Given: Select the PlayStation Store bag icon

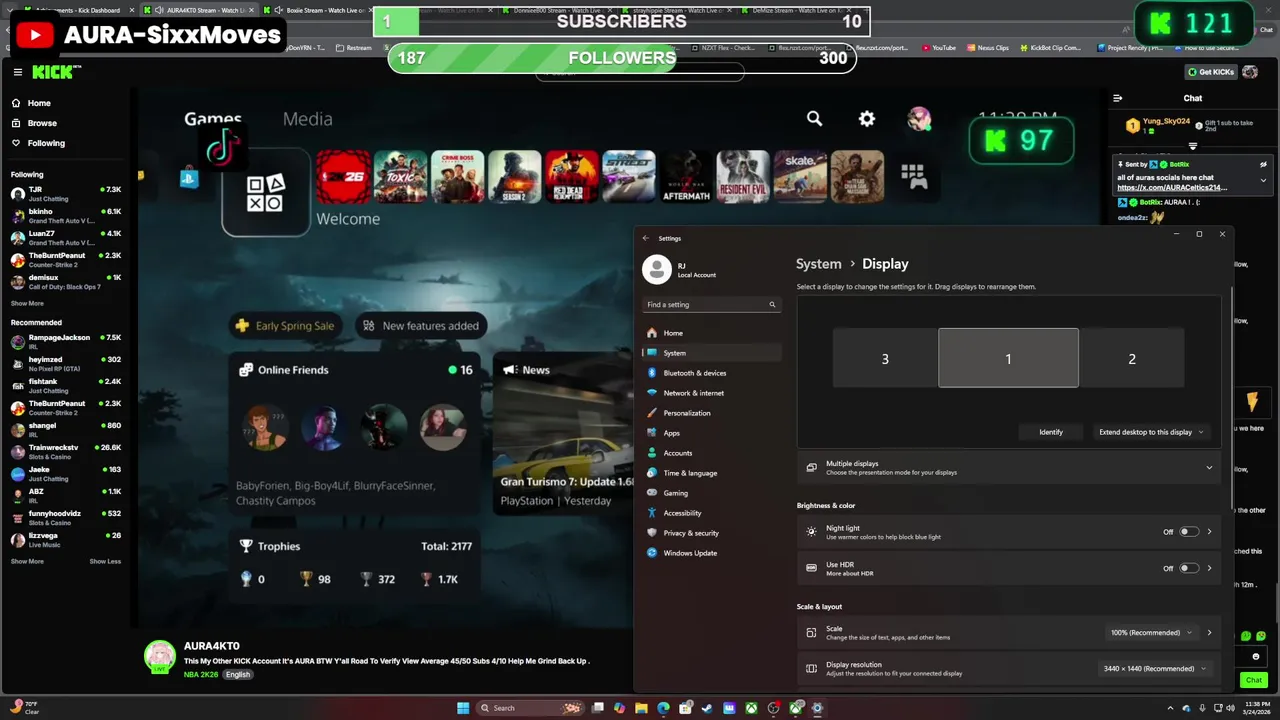Looking at the screenshot, I should click(x=189, y=178).
